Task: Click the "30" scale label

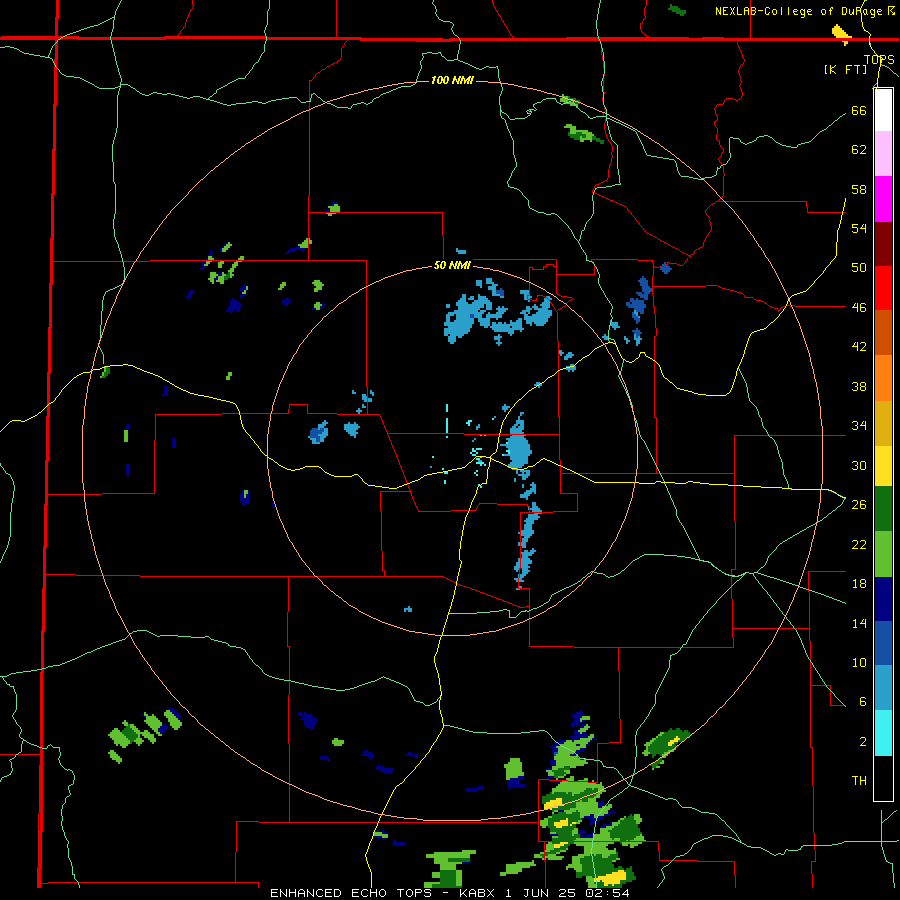Action: tap(859, 465)
